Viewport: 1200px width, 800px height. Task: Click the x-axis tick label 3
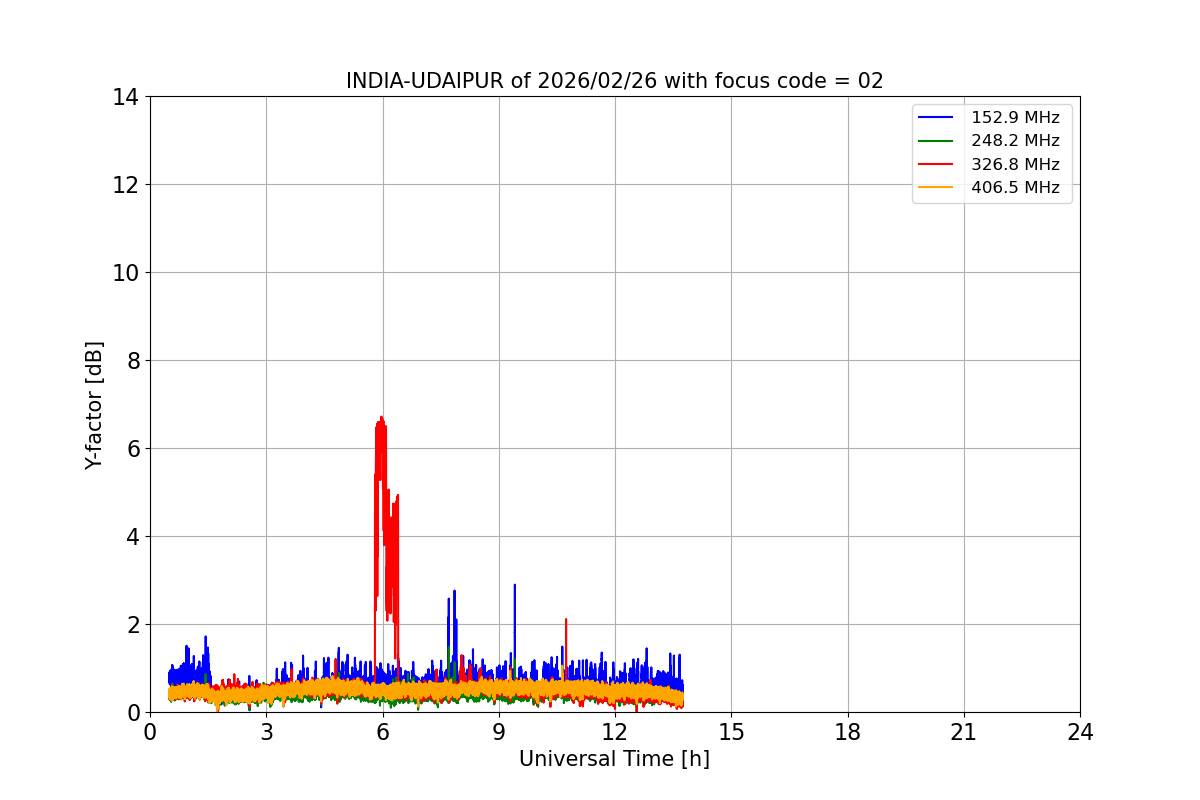(x=266, y=732)
